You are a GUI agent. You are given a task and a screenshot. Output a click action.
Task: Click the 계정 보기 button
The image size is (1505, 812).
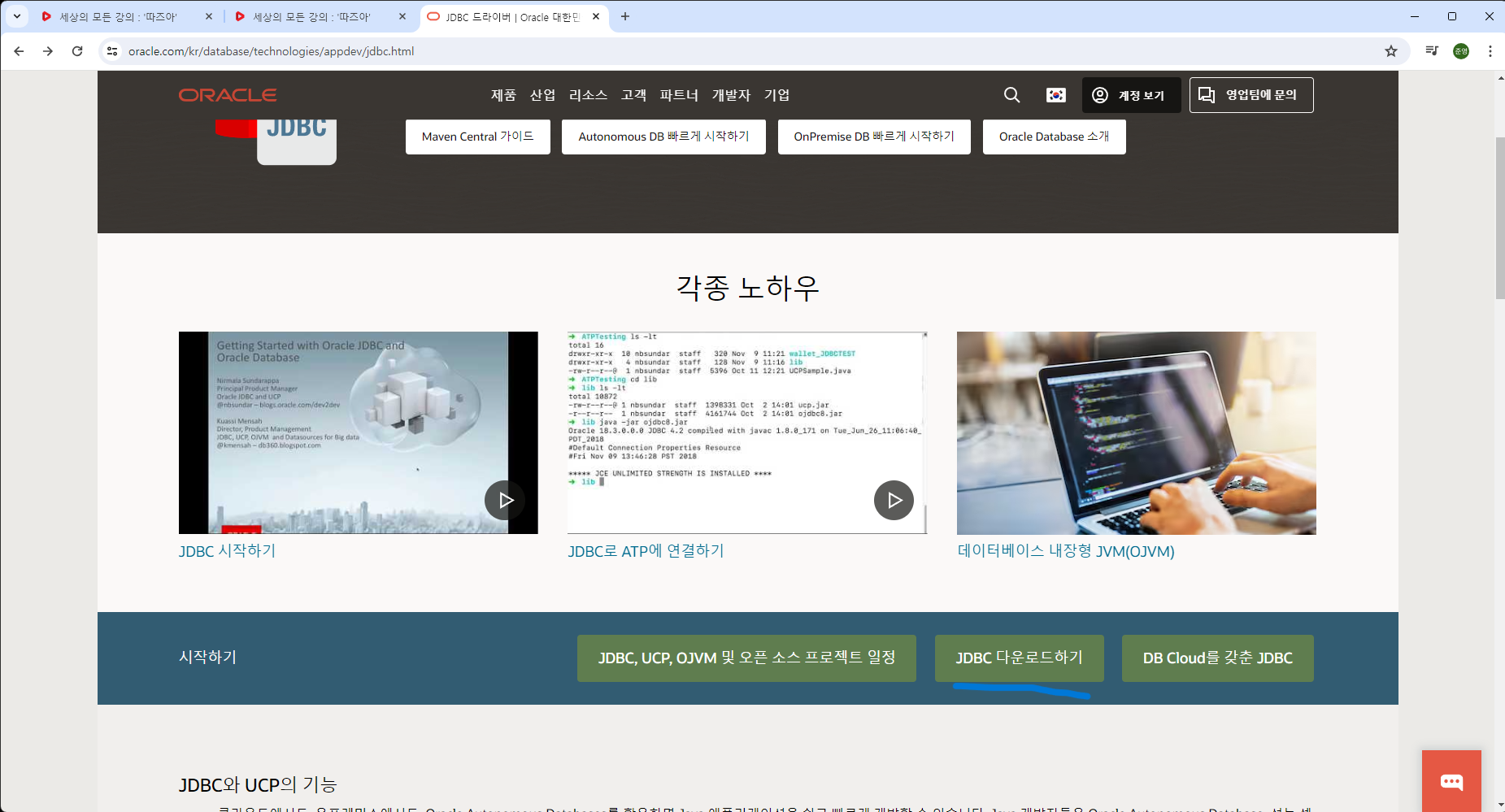click(1131, 95)
